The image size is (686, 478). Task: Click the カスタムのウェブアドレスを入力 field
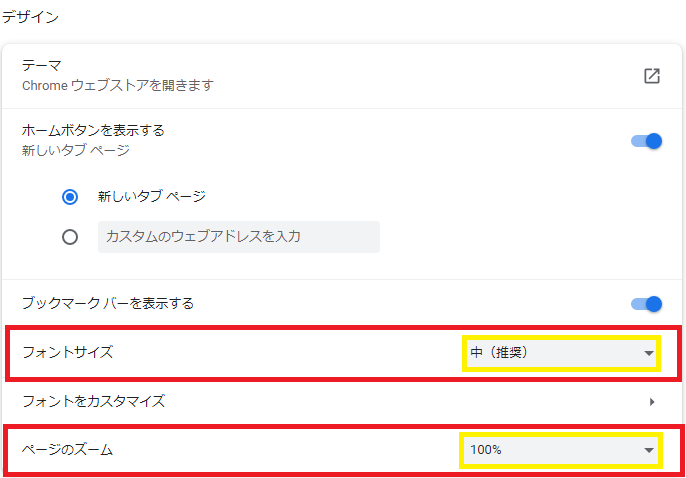pos(238,237)
